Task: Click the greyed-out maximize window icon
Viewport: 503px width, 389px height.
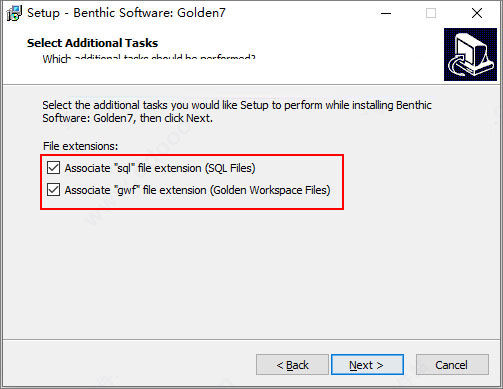Action: (431, 13)
